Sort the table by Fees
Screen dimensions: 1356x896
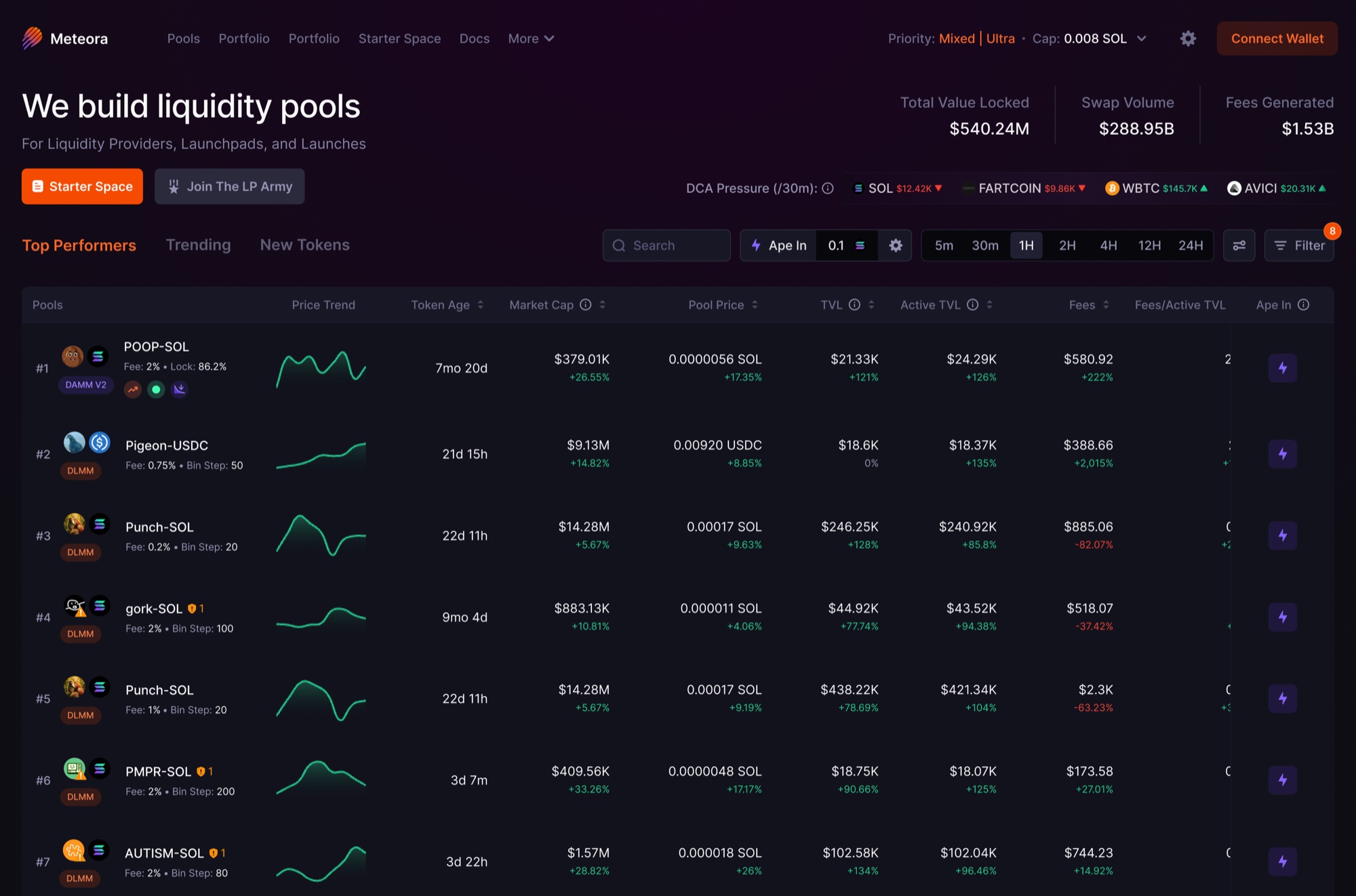coord(1090,305)
